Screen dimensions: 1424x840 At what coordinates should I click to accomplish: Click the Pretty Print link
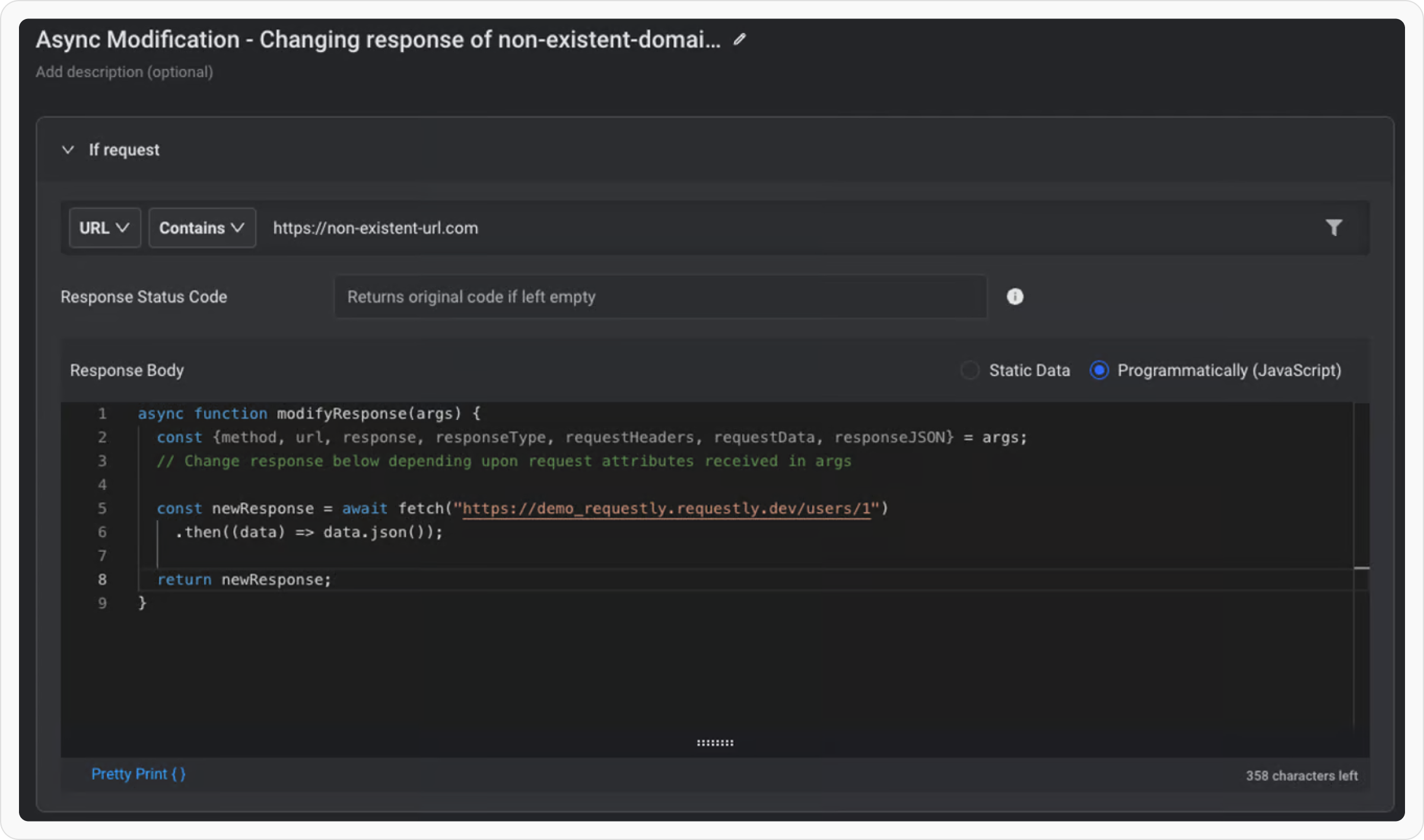click(138, 774)
